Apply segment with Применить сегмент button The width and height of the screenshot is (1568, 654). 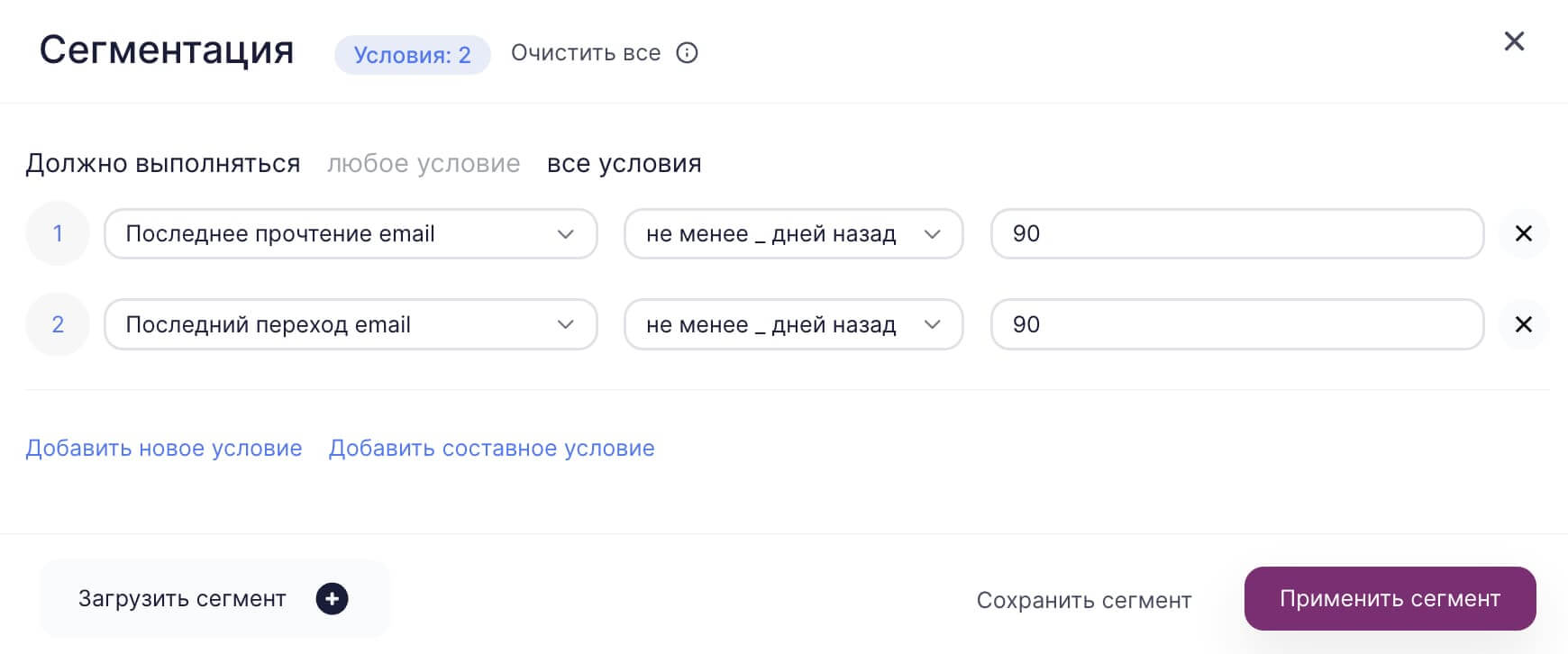(x=1390, y=599)
